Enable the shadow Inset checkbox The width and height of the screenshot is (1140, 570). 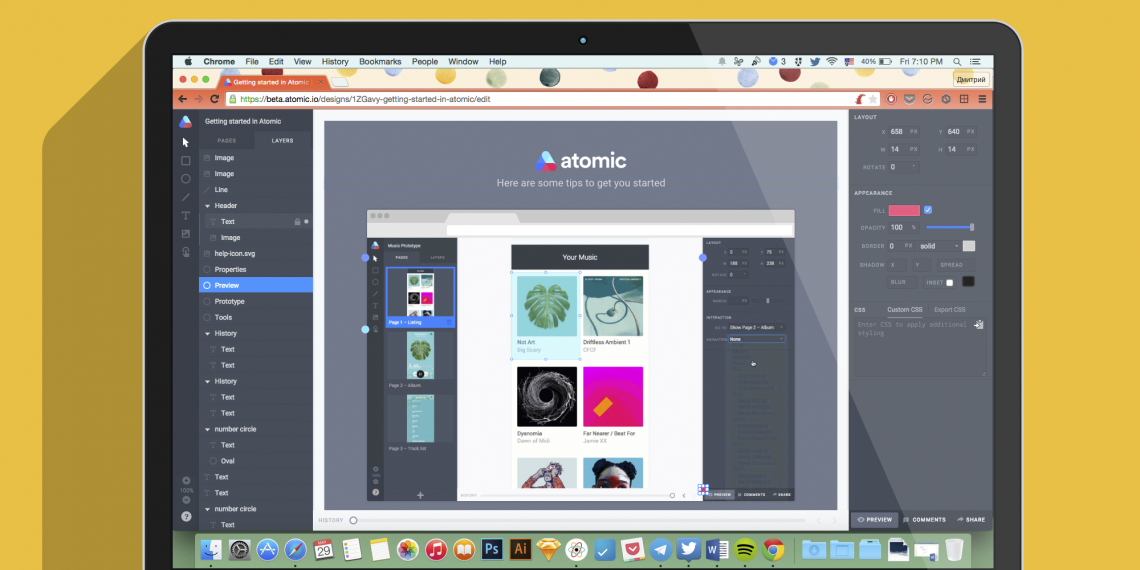950,282
